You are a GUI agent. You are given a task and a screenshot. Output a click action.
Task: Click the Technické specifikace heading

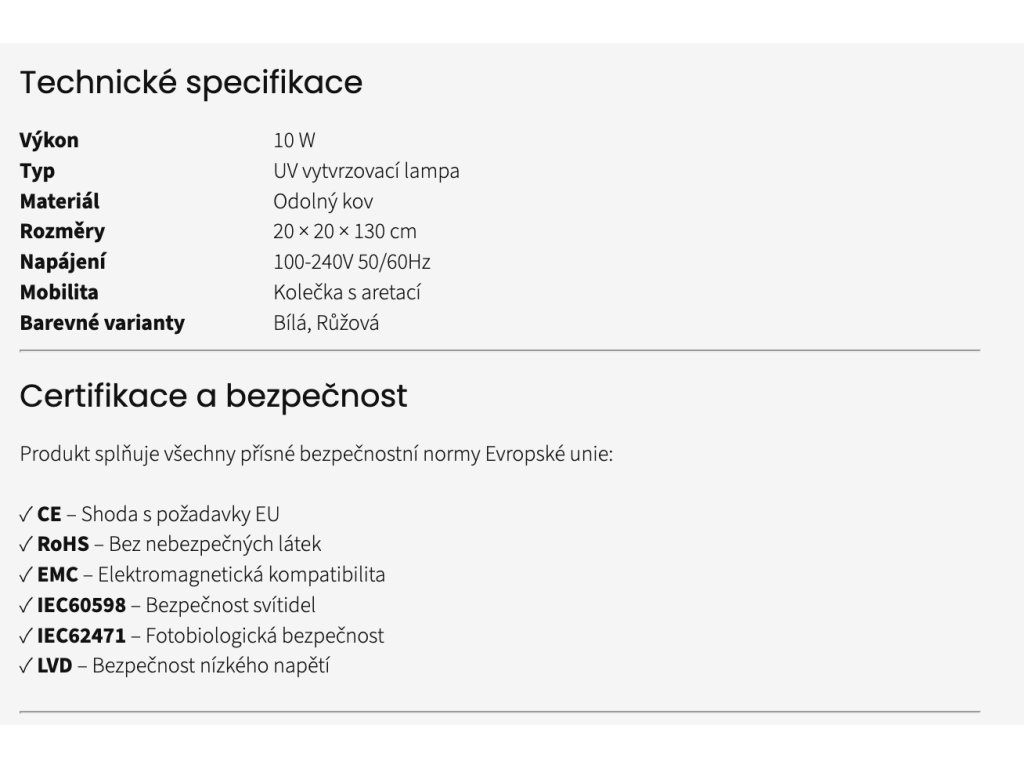191,82
